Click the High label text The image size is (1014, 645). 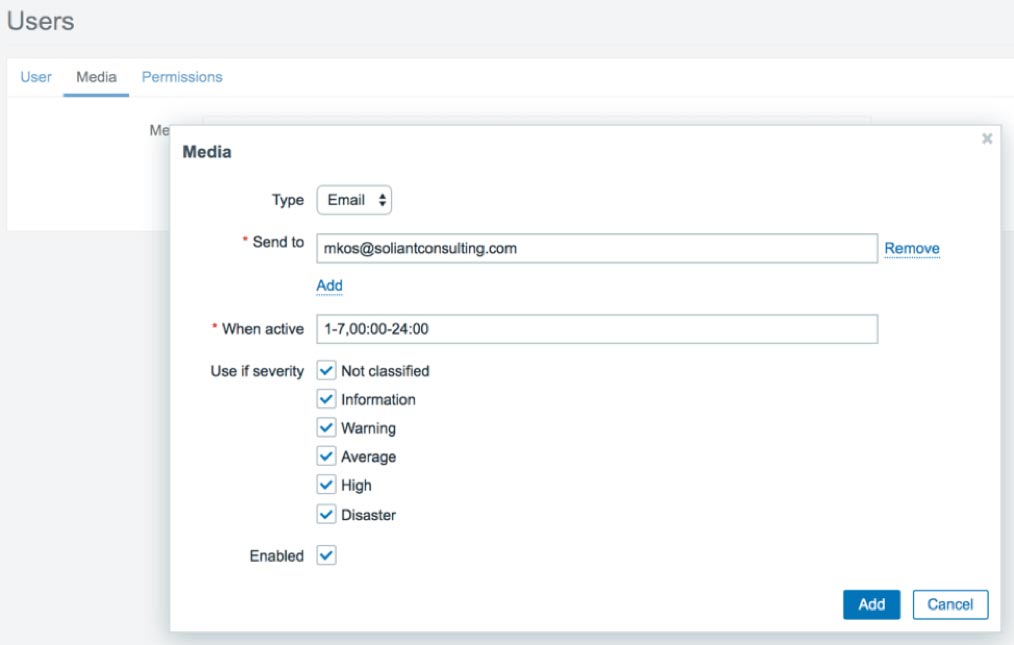point(356,485)
